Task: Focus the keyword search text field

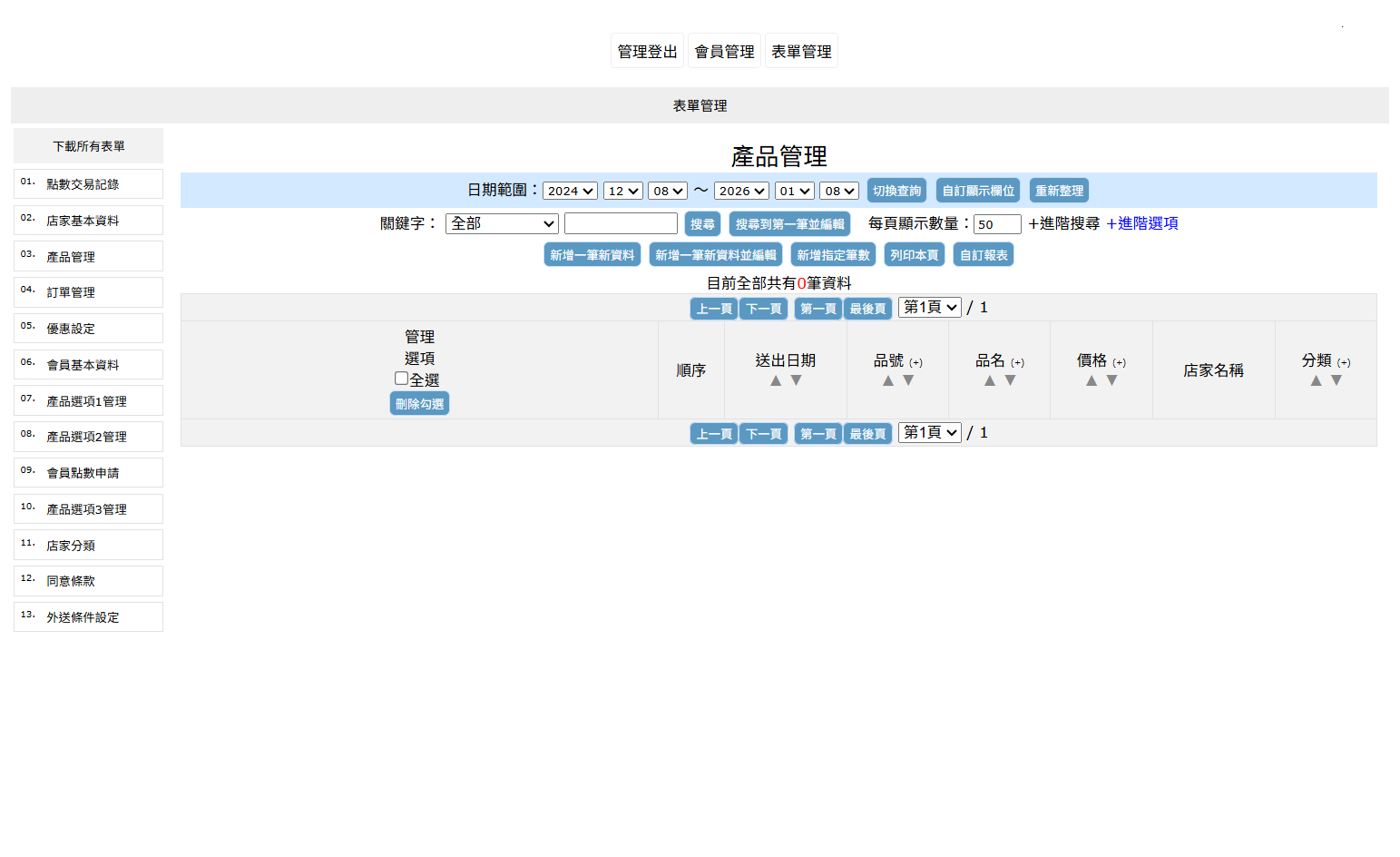Action: (621, 223)
